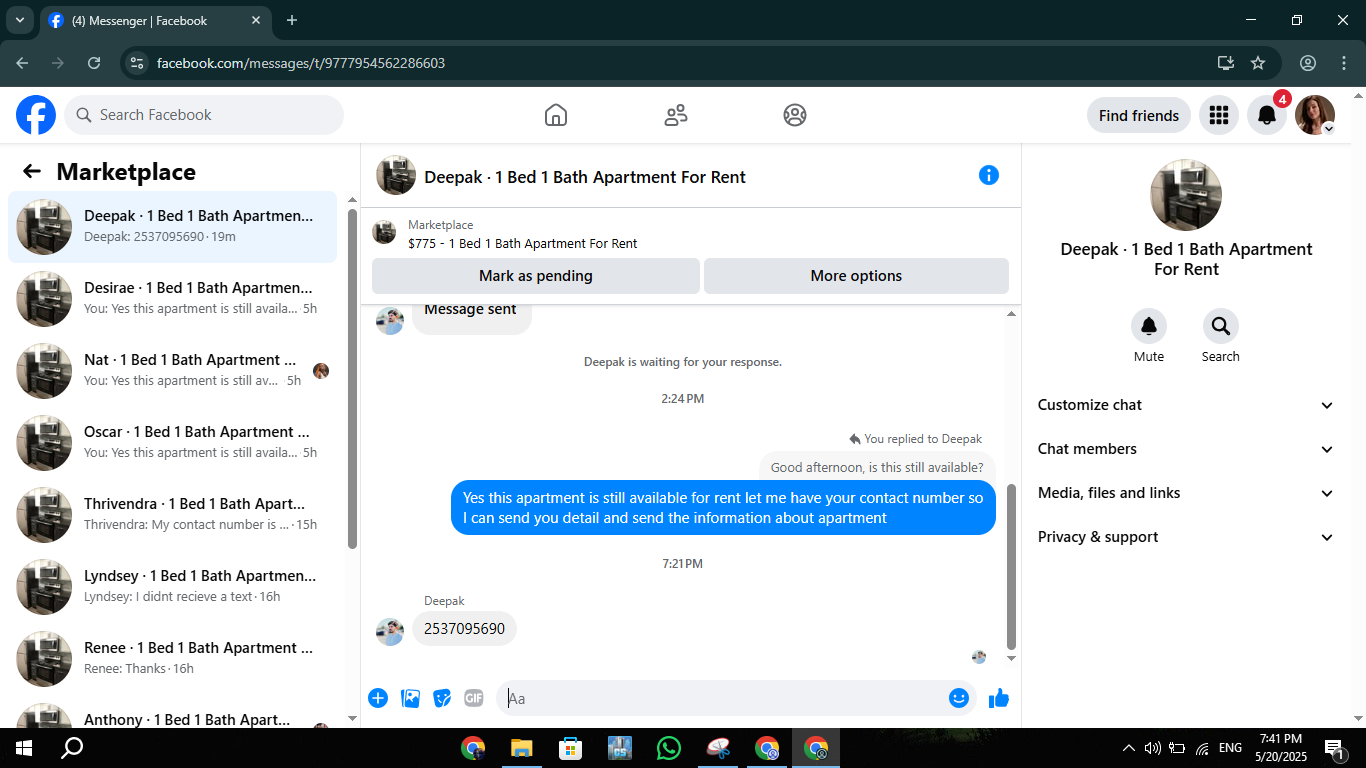
Task: Click the chat header listing thumbnail
Action: (396, 175)
